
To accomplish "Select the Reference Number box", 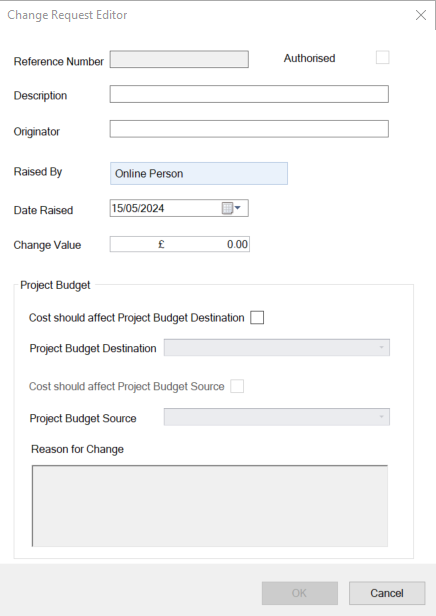I will (x=179, y=59).
